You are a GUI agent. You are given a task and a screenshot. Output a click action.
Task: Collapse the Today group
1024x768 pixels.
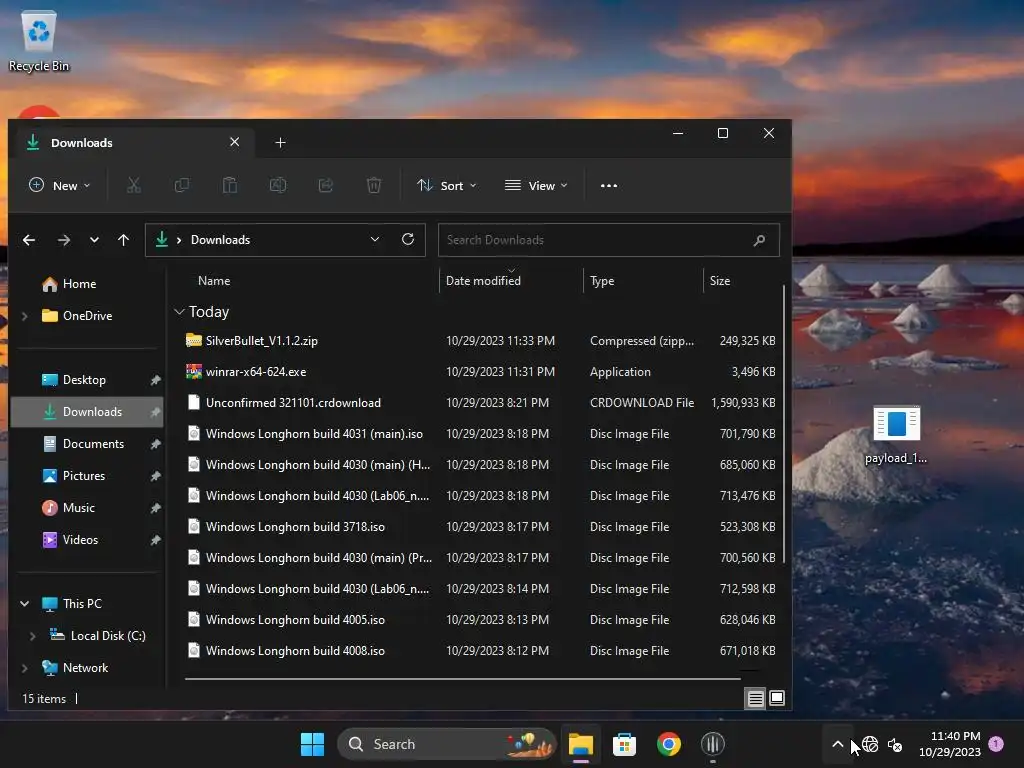(x=179, y=312)
